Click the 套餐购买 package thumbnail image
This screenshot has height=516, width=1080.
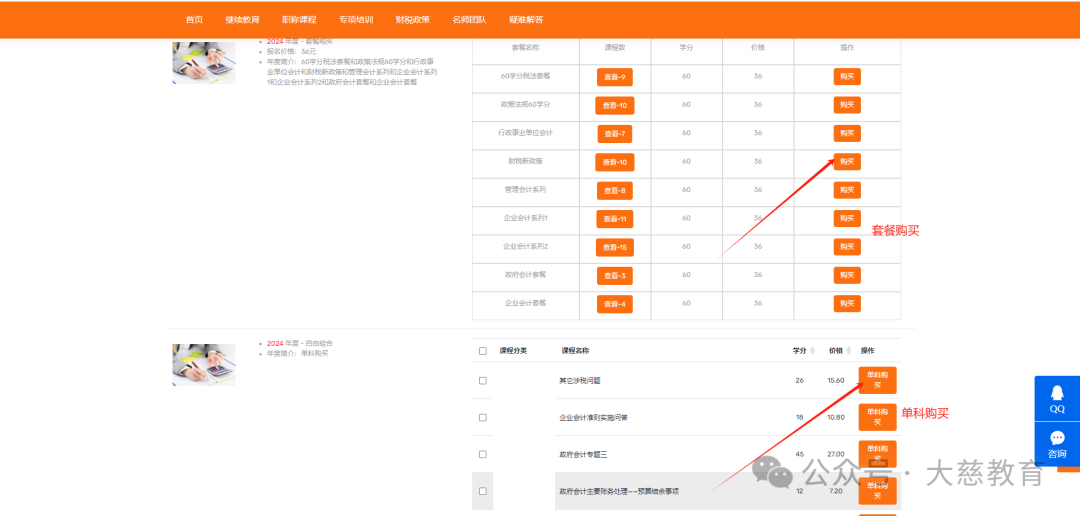click(x=204, y=62)
